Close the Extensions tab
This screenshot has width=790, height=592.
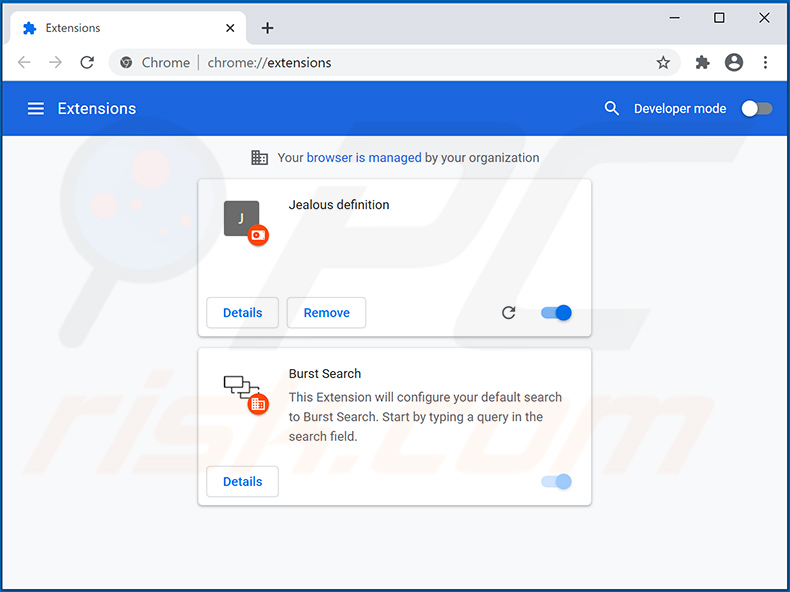click(x=230, y=28)
